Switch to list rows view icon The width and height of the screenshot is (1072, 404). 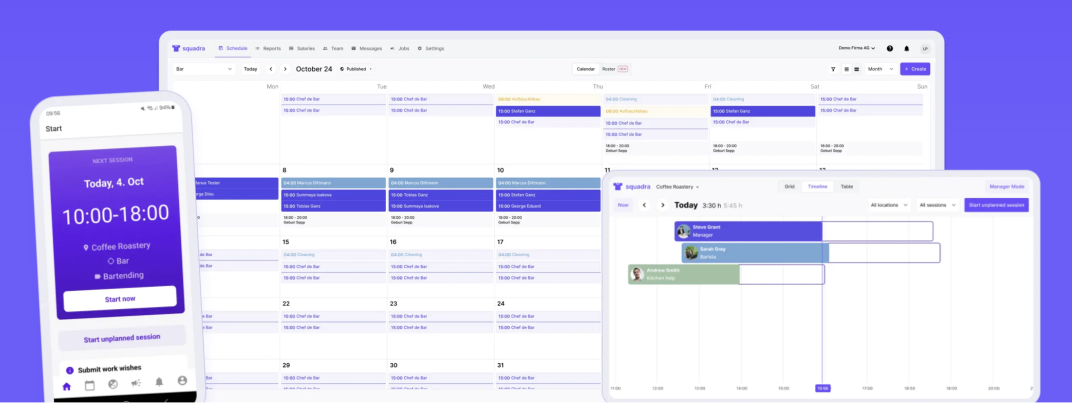pos(856,69)
